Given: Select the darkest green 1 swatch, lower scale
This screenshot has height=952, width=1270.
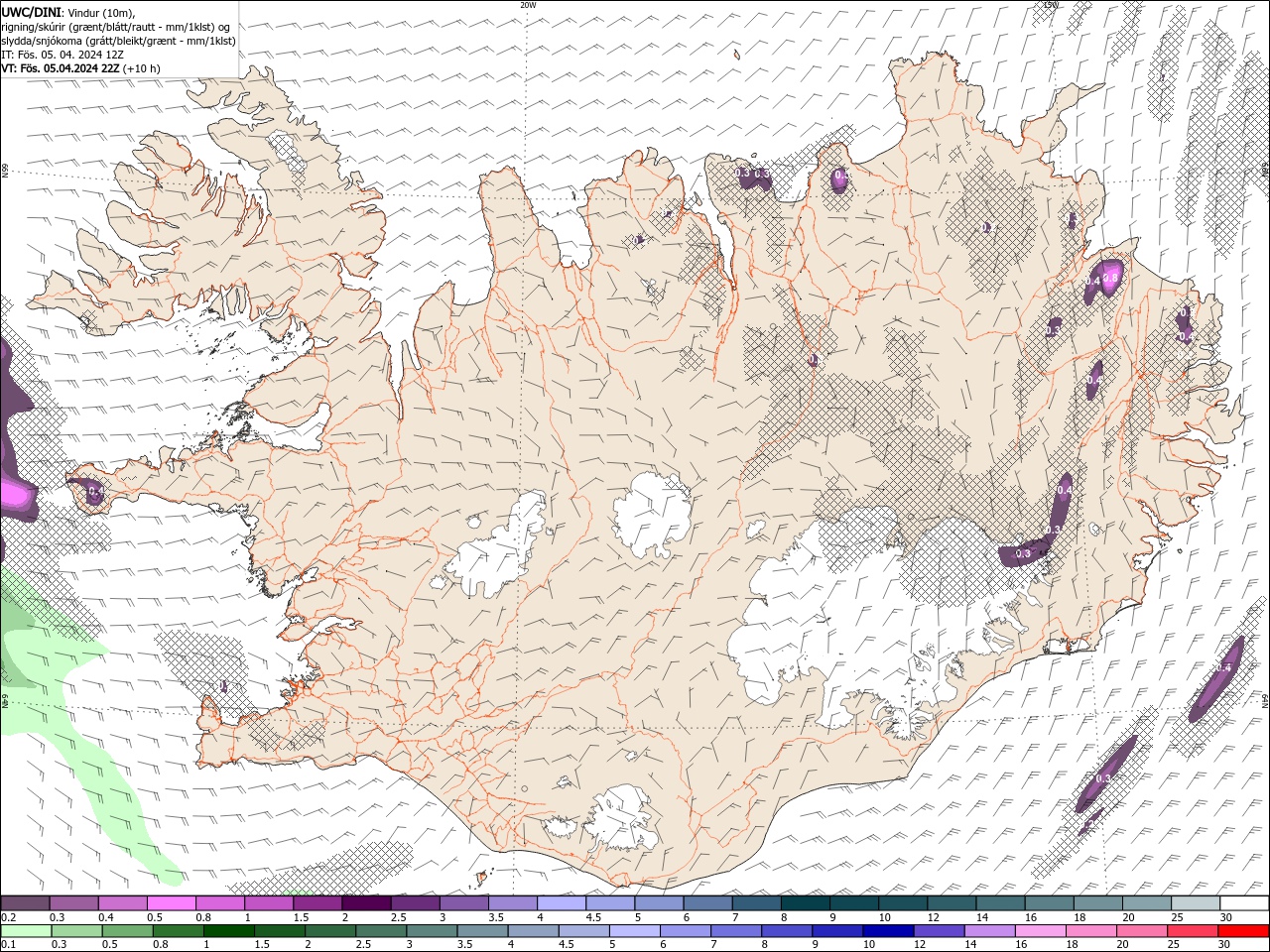Looking at the screenshot, I should (228, 931).
